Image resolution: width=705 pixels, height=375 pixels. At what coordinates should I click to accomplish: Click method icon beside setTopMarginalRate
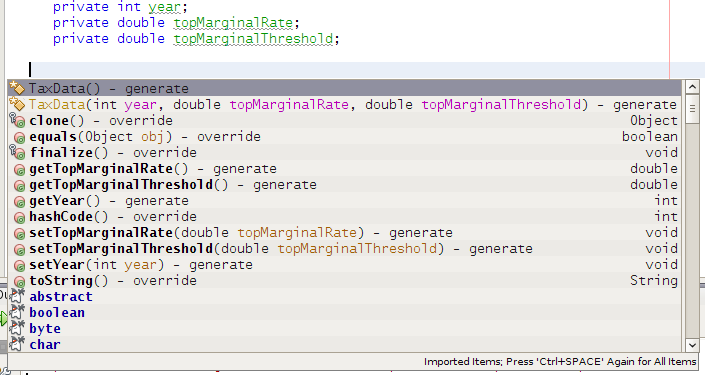click(x=19, y=234)
